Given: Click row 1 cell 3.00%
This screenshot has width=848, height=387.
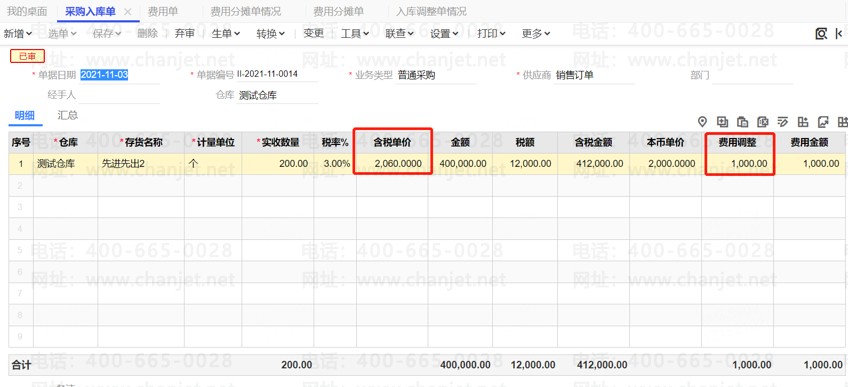Looking at the screenshot, I should click(335, 164).
